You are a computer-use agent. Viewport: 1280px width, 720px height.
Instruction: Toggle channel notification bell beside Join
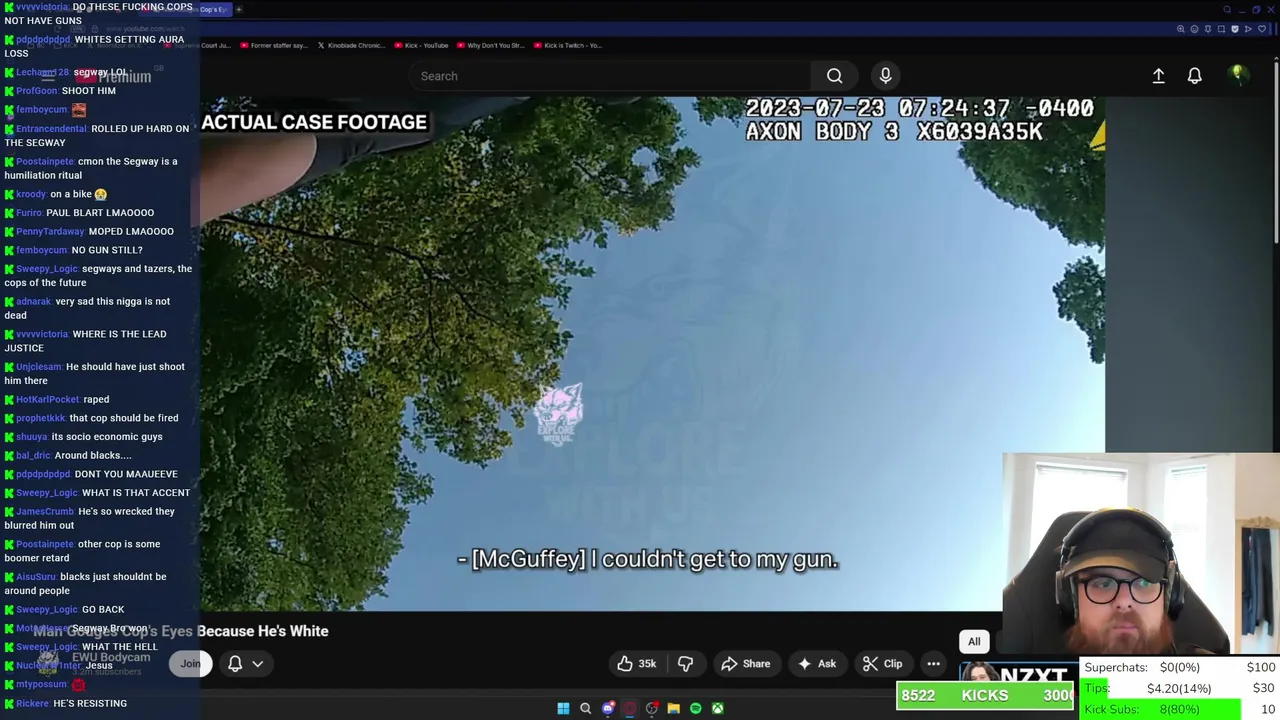click(x=235, y=664)
